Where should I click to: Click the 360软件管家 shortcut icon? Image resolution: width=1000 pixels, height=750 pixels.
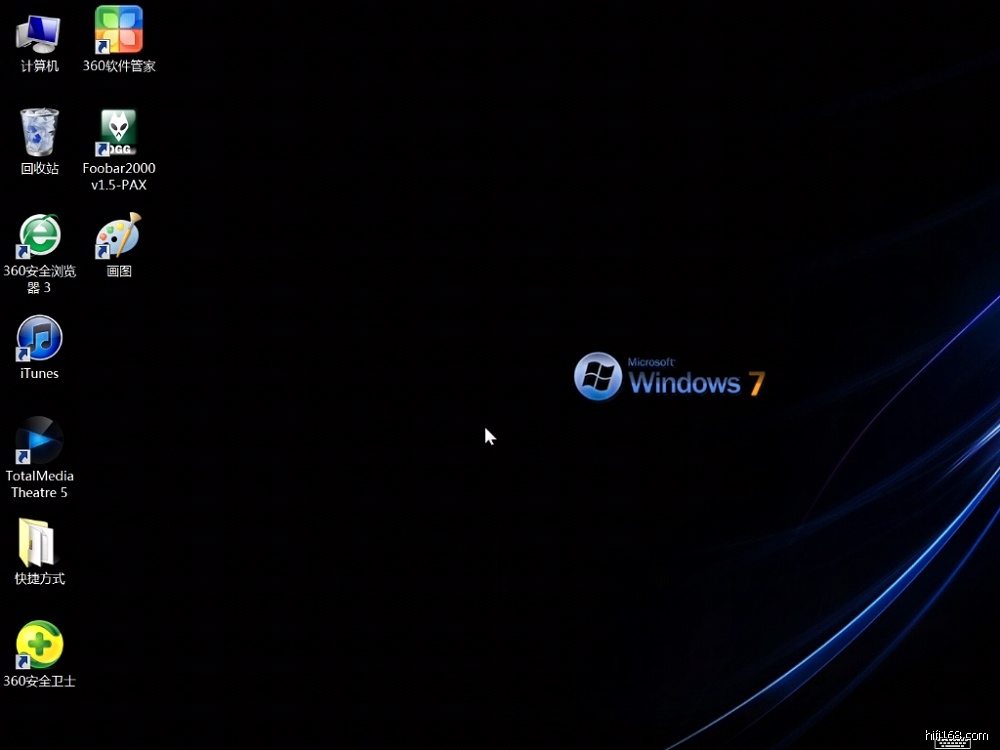(x=118, y=30)
